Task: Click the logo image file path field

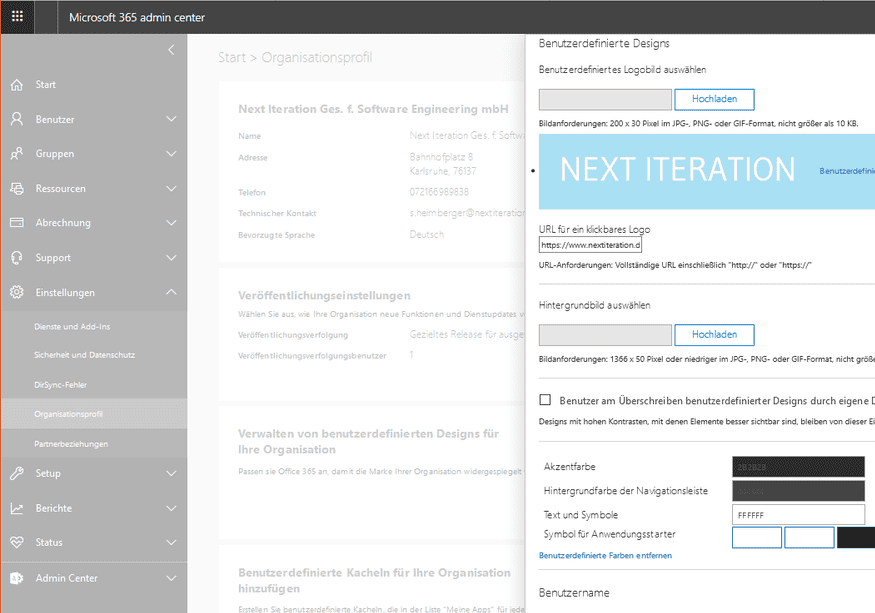Action: coord(605,99)
